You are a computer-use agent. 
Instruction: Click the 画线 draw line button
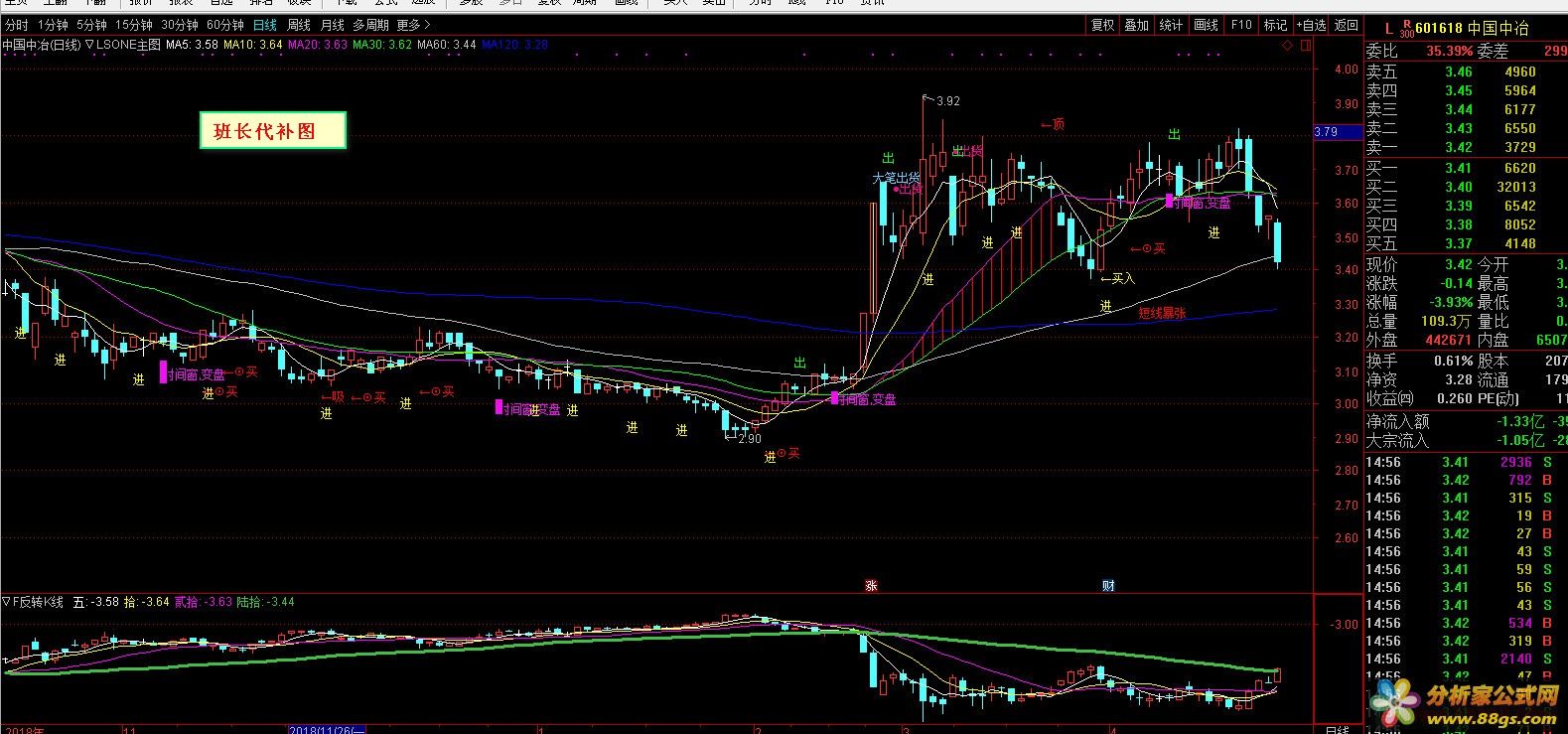pyautogui.click(x=1206, y=25)
